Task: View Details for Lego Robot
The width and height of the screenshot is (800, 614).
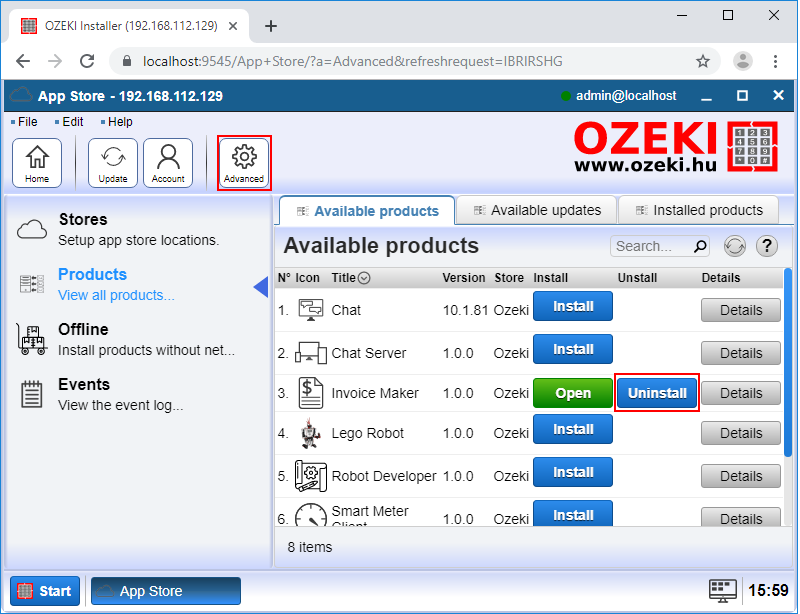Action: coord(741,433)
